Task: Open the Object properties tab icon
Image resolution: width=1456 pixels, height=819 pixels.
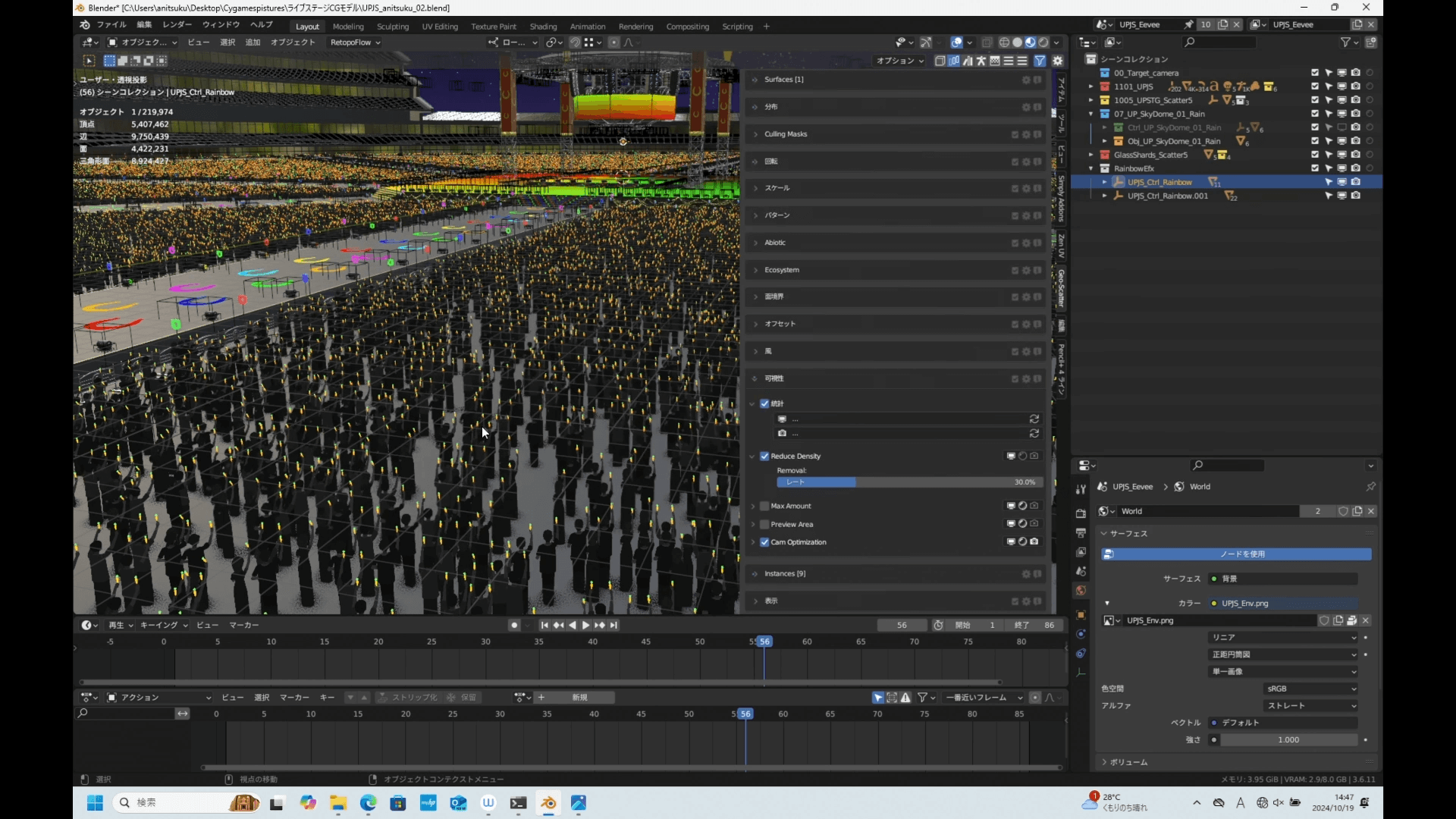Action: coord(1081,615)
